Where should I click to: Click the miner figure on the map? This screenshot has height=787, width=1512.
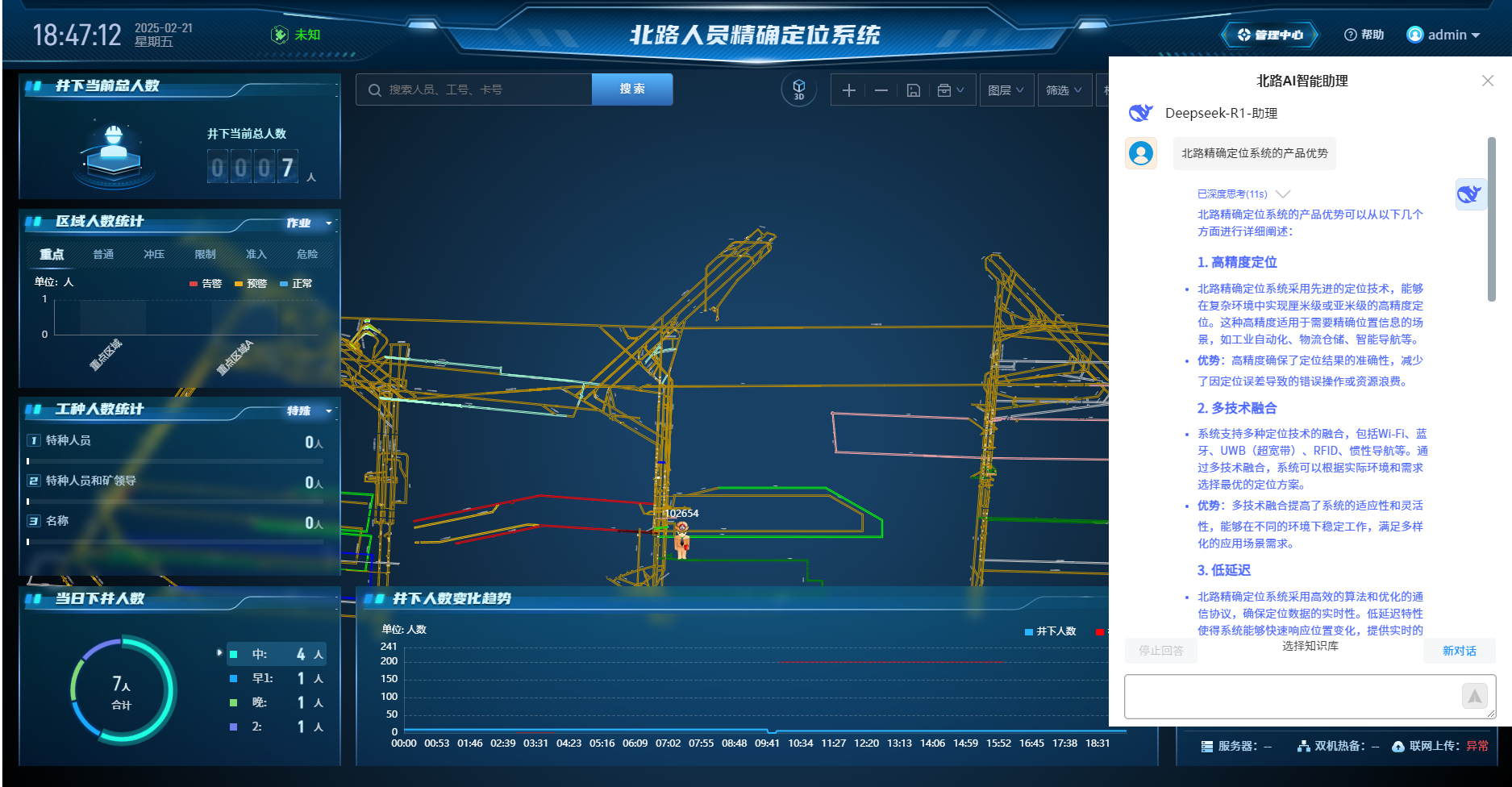682,539
